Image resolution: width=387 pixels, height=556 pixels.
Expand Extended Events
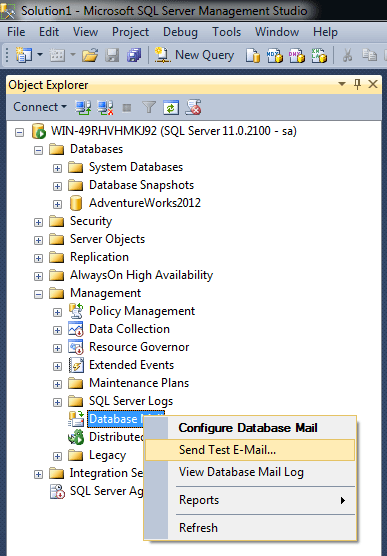click(57, 366)
